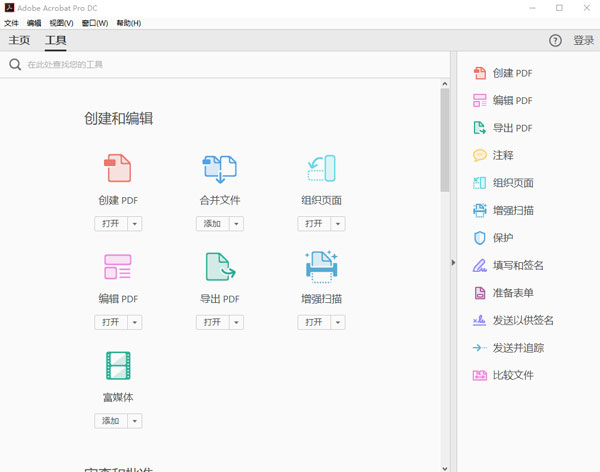Click the 合并文件 tool icon
Screen dimensions: 600x472
click(220, 169)
